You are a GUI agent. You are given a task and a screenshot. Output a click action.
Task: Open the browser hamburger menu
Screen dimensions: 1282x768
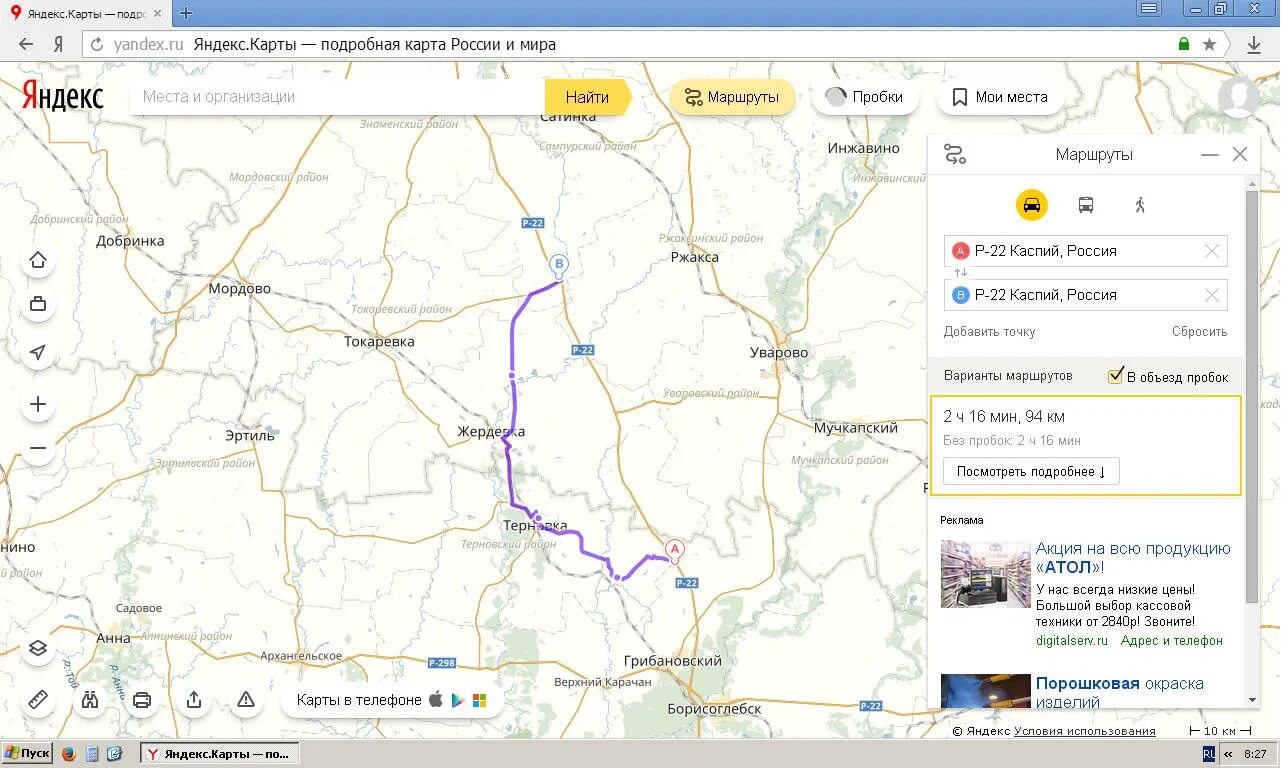[1149, 8]
